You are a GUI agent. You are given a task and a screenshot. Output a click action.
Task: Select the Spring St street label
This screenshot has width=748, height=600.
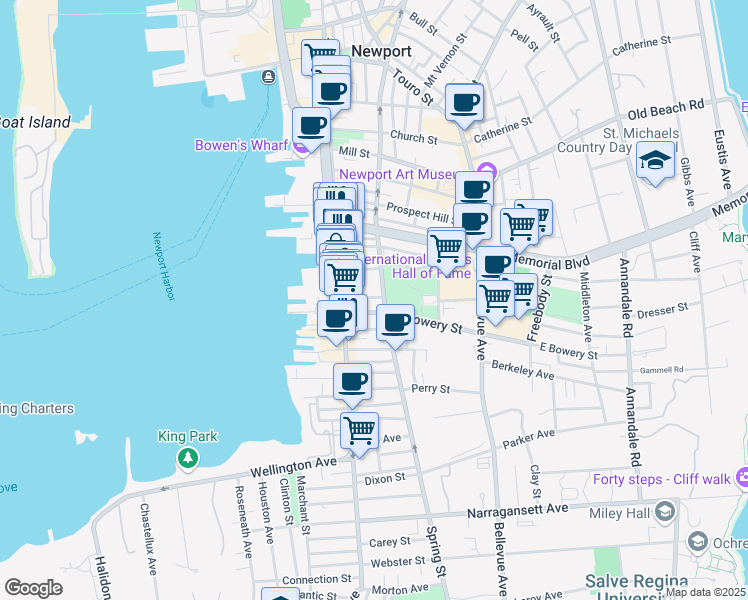(437, 551)
